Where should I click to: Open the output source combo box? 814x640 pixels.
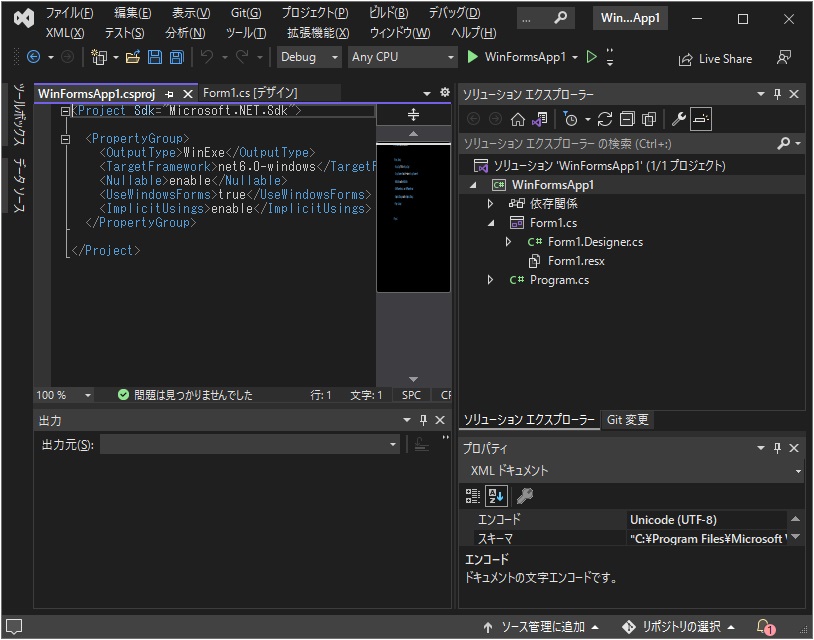pos(250,444)
